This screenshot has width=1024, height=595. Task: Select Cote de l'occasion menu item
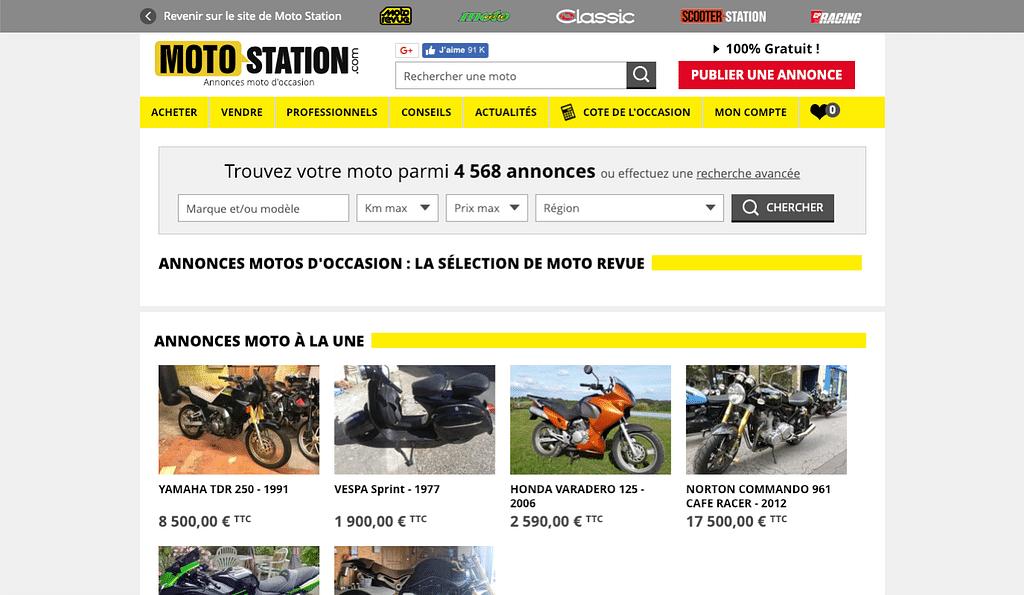pos(626,112)
